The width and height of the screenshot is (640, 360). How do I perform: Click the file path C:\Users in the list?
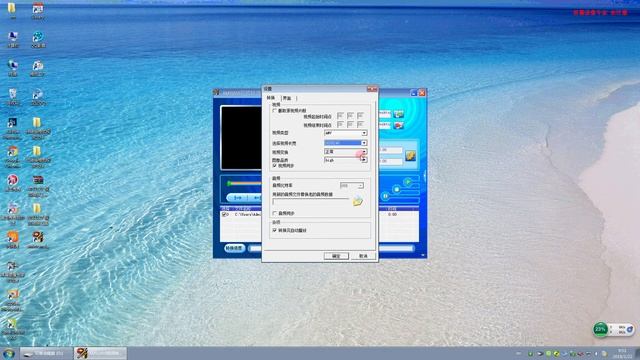(x=248, y=214)
